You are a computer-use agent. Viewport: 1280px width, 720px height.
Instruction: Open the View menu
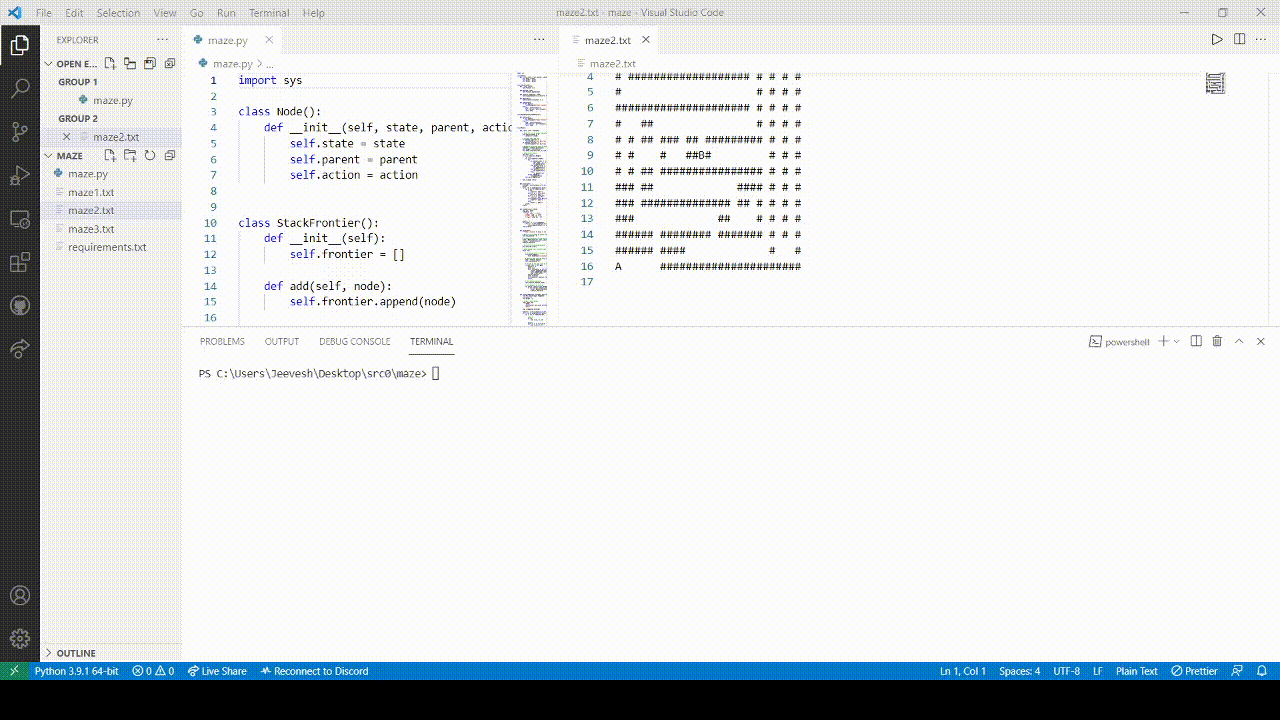pyautogui.click(x=165, y=13)
